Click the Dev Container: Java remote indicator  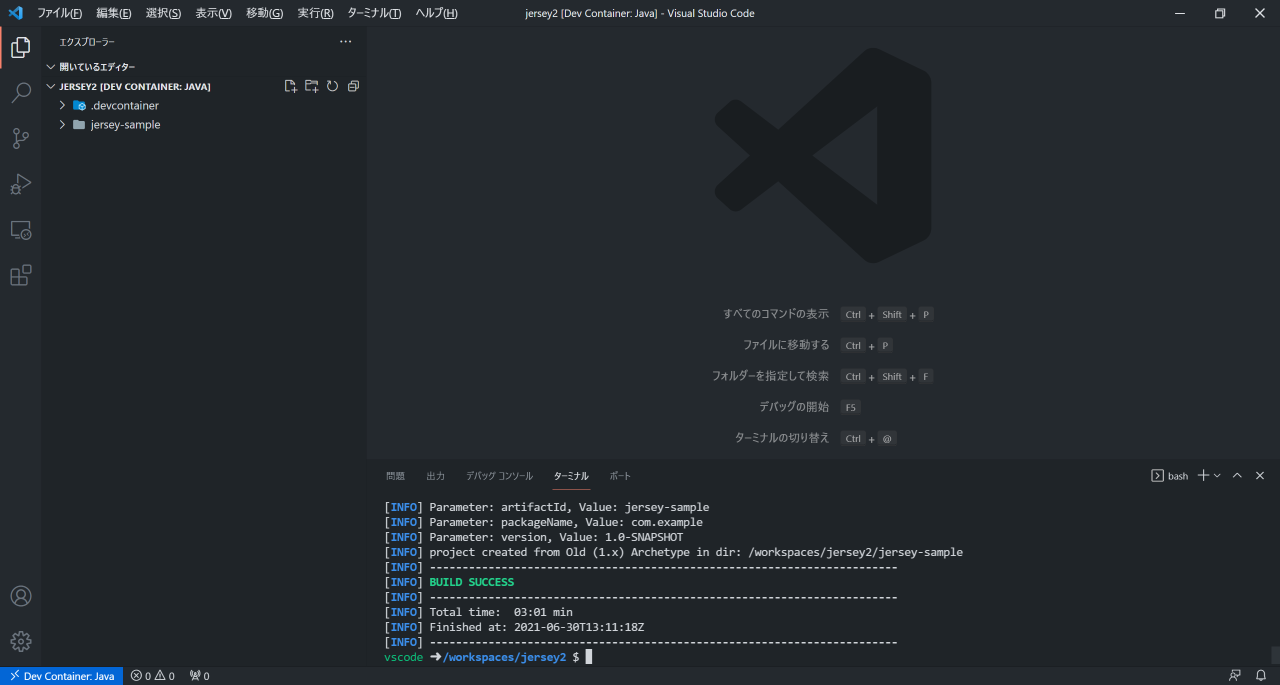pyautogui.click(x=61, y=676)
